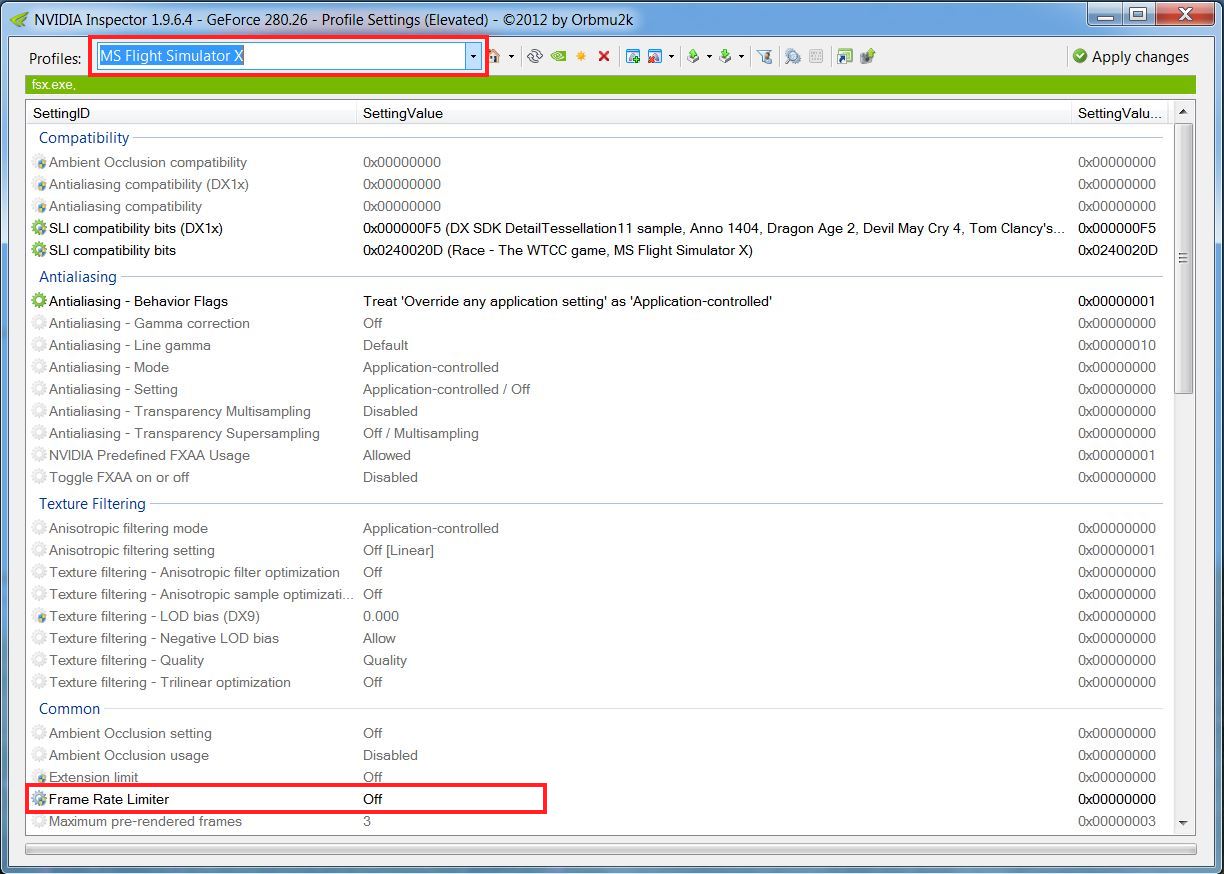Click the green NVIDIA logo toolbar icon
1224x874 pixels.
point(558,57)
